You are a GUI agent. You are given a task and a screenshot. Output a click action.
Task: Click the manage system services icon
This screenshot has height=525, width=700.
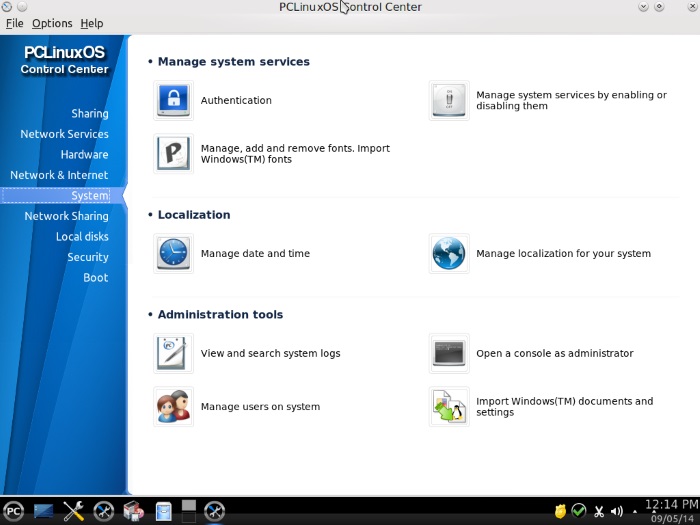tap(448, 100)
